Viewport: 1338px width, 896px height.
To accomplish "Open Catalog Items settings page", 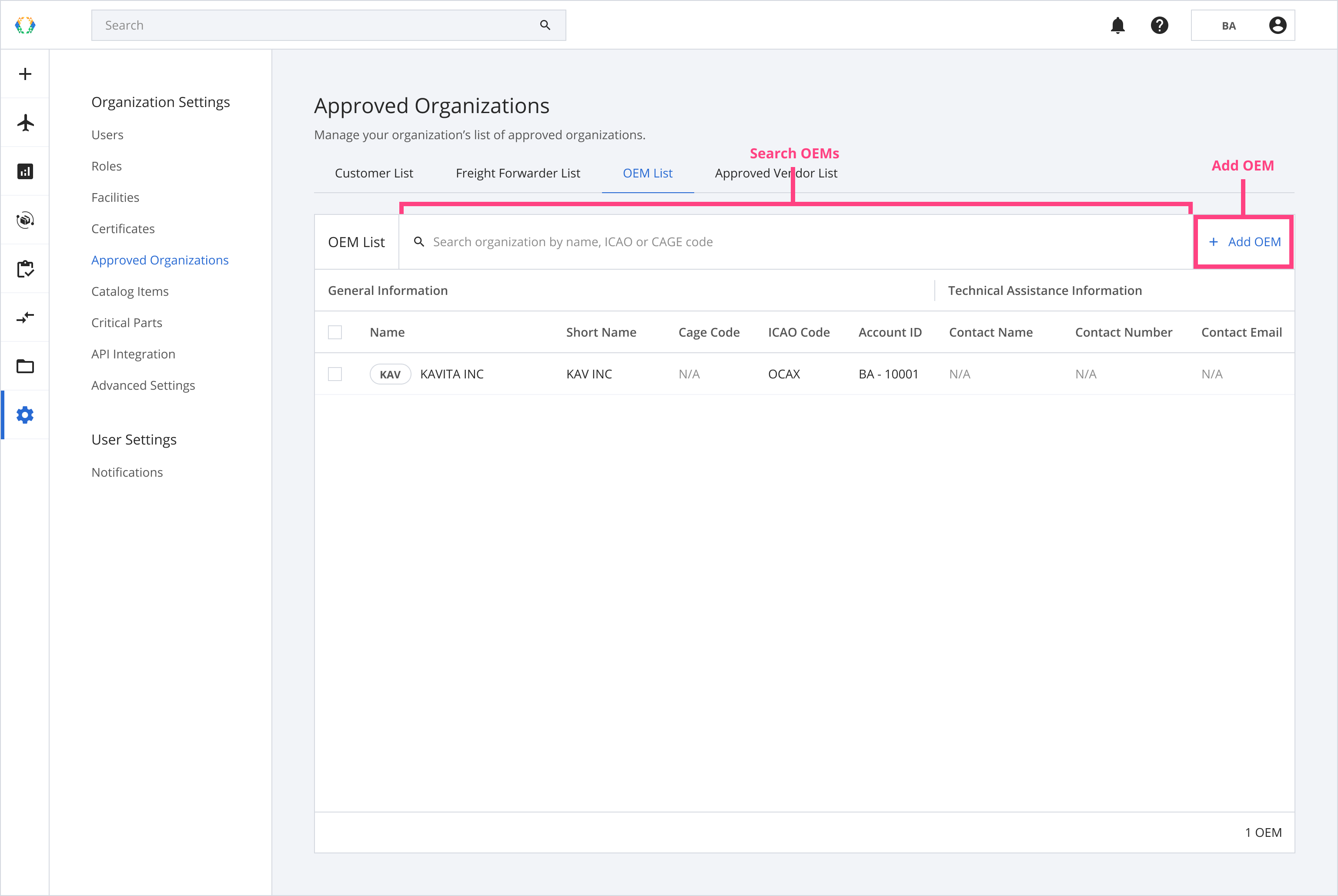I will coord(130,291).
